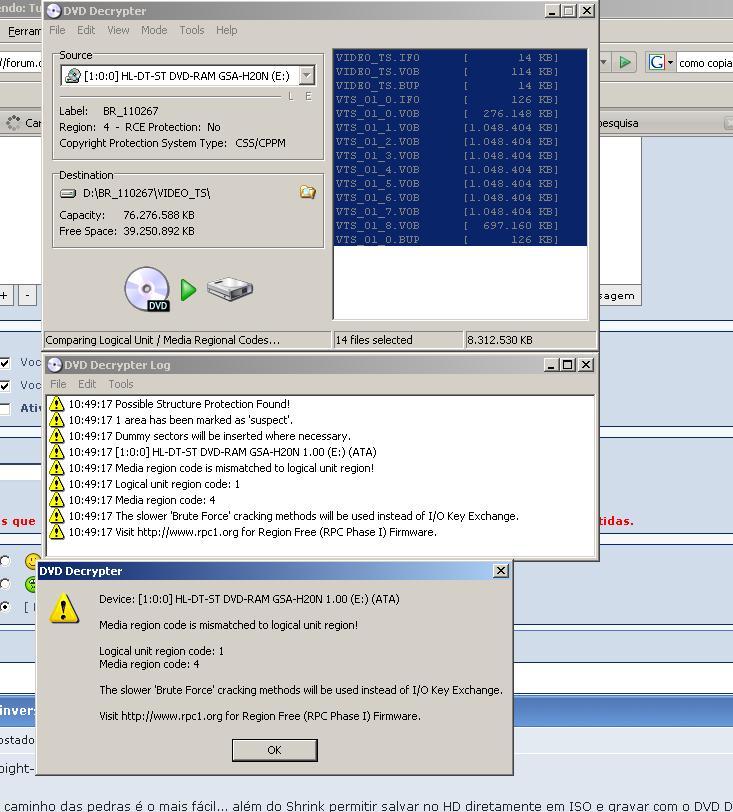Toggle the 'Ati' checkbox in the forum page
Image resolution: width=733 pixels, height=812 pixels.
[x=5, y=409]
